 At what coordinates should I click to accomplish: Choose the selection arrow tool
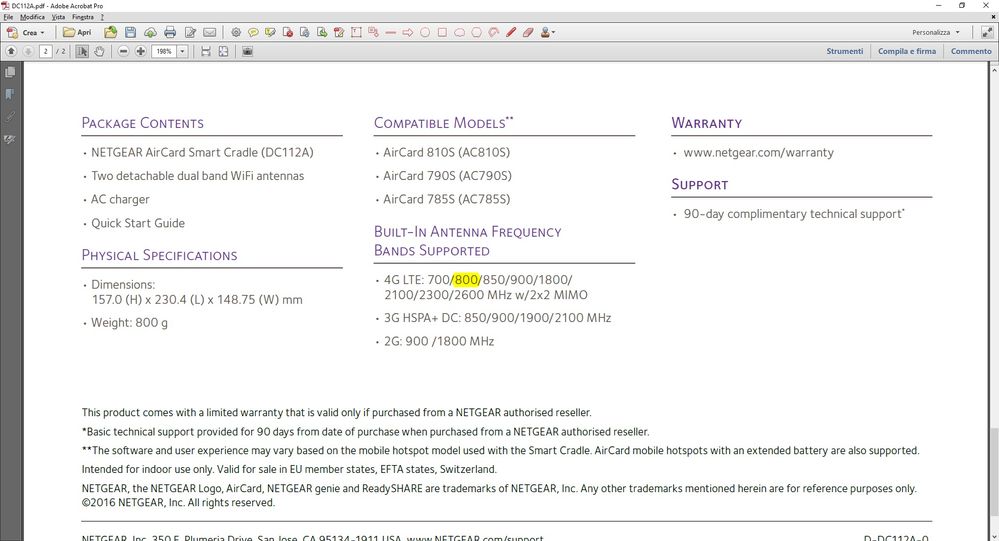82,51
